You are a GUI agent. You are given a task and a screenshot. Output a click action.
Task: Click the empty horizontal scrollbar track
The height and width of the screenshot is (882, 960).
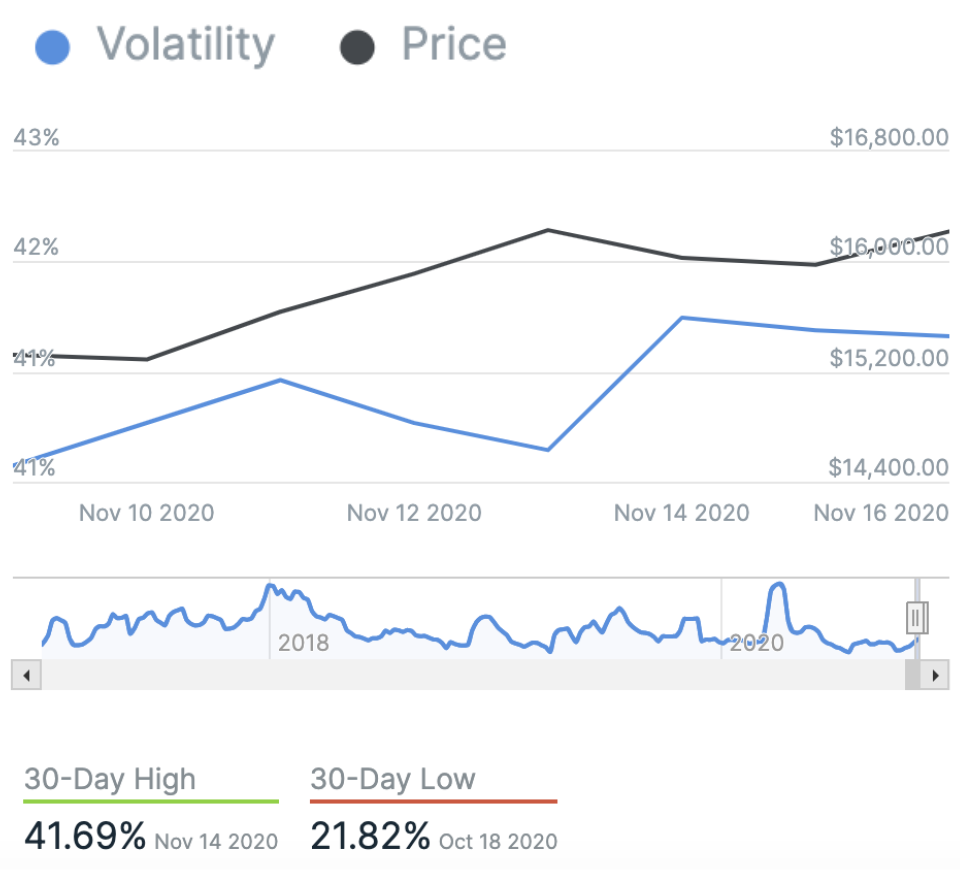point(470,676)
